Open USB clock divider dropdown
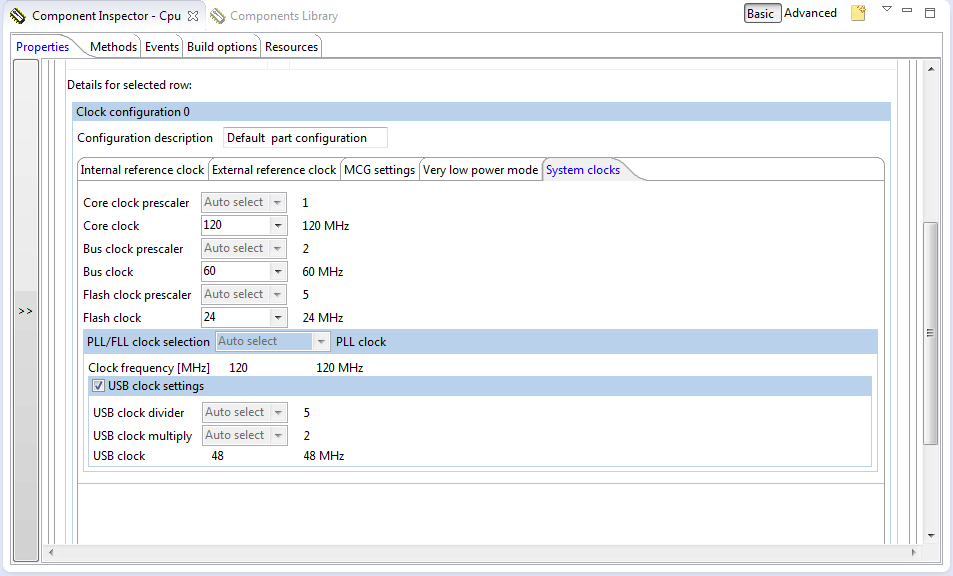The image size is (953, 576). click(278, 413)
